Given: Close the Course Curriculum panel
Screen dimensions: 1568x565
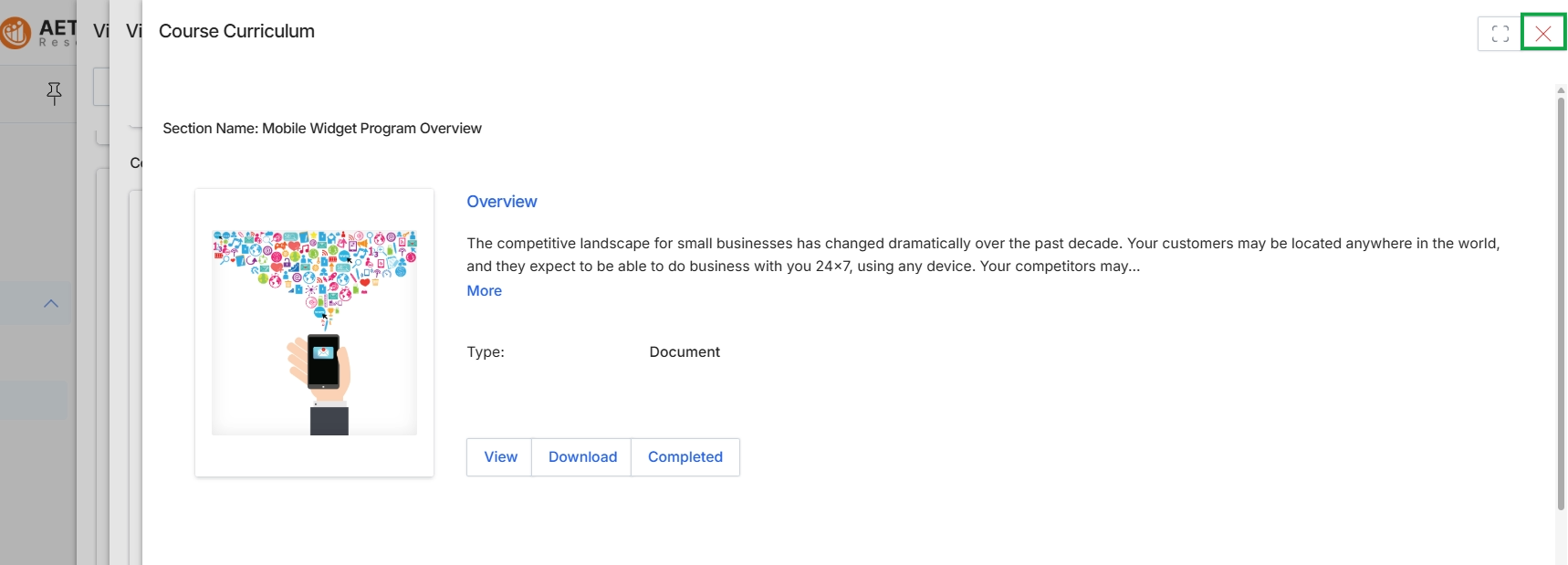Looking at the screenshot, I should click(x=1543, y=34).
